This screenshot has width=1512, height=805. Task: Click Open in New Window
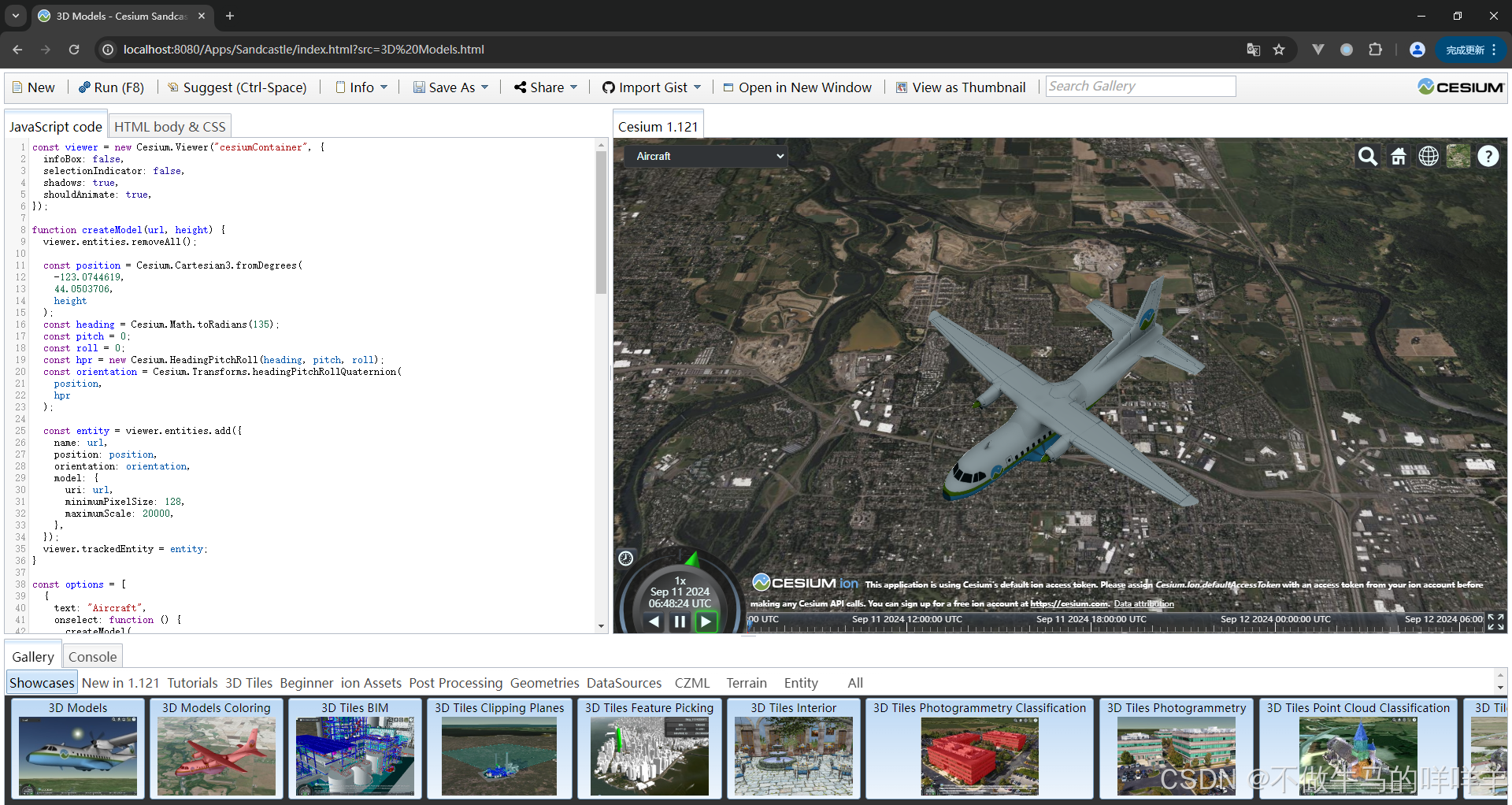tap(797, 87)
